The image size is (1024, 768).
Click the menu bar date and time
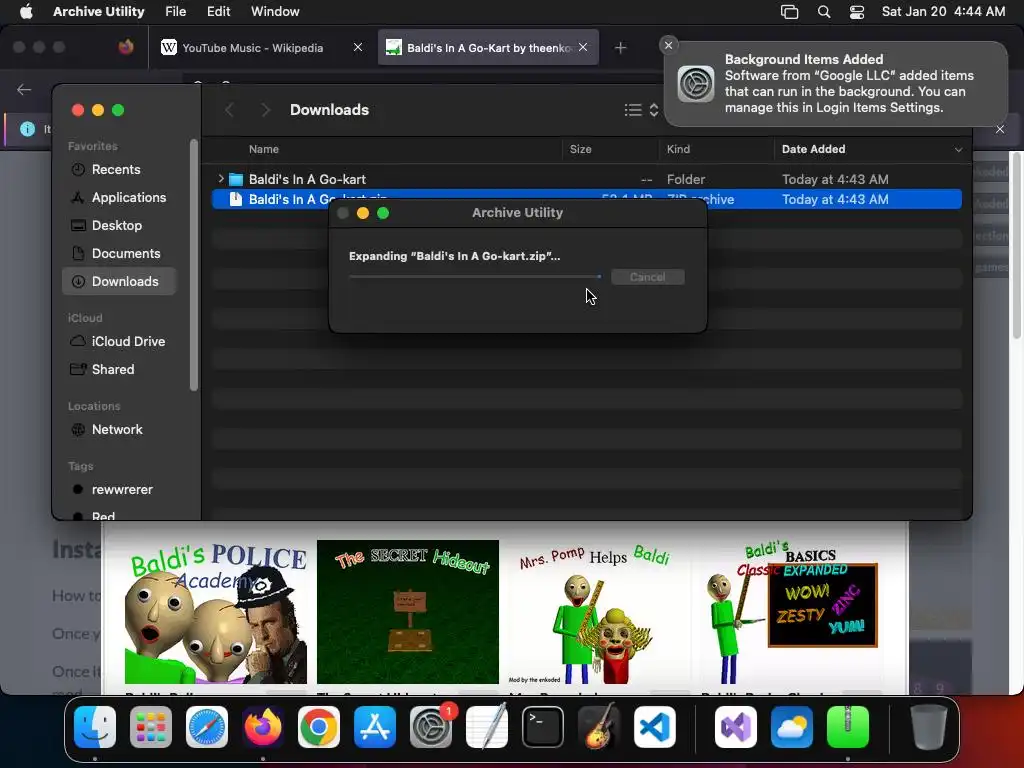pos(943,11)
